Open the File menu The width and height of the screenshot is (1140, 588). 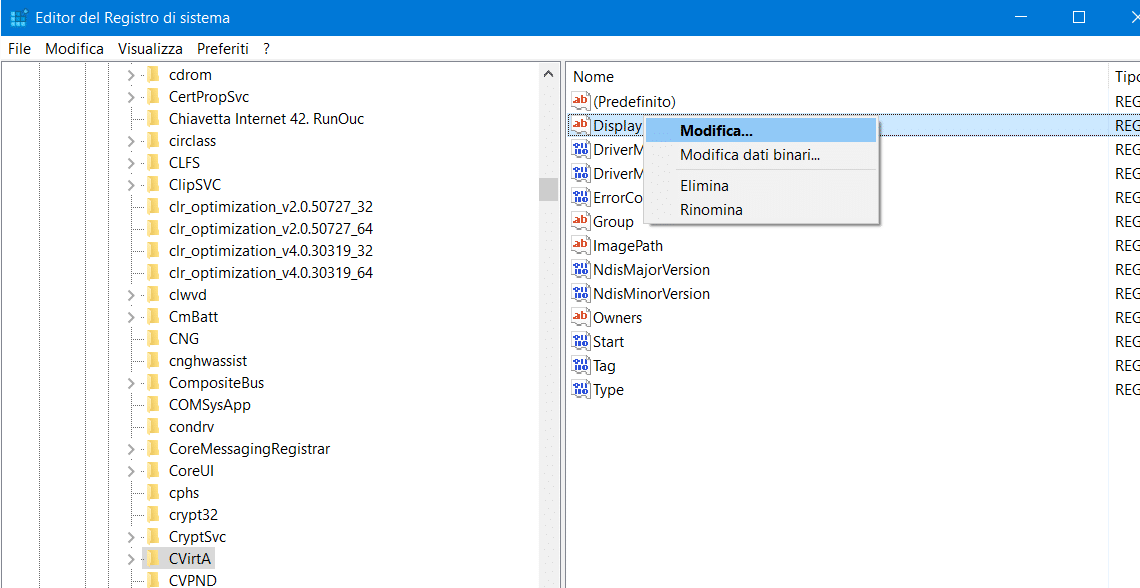tap(20, 49)
